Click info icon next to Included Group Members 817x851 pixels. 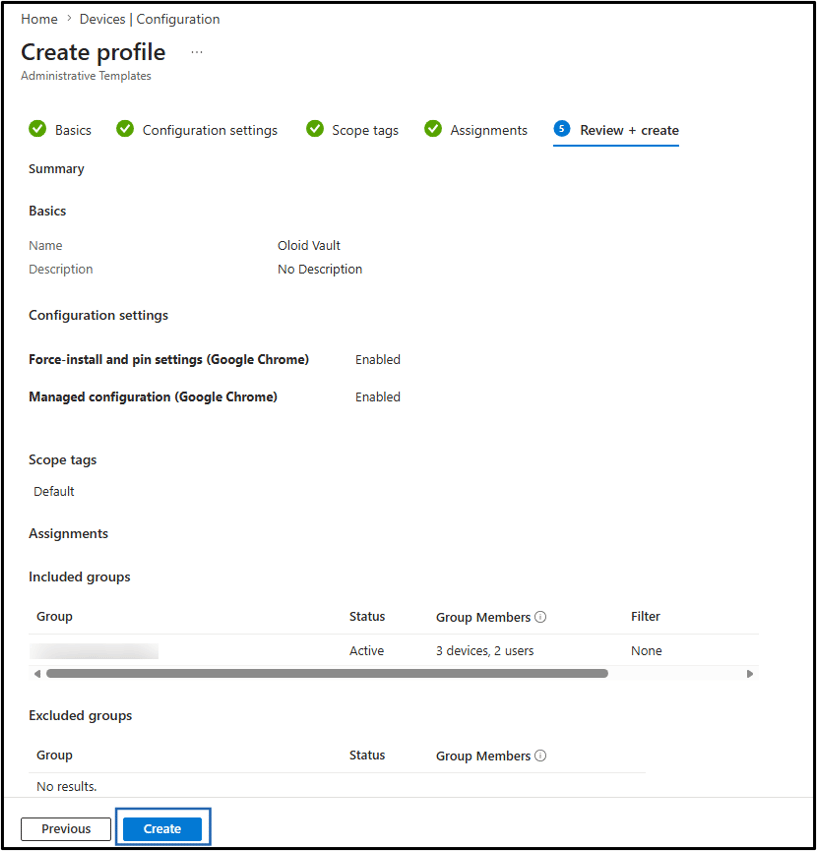click(540, 617)
